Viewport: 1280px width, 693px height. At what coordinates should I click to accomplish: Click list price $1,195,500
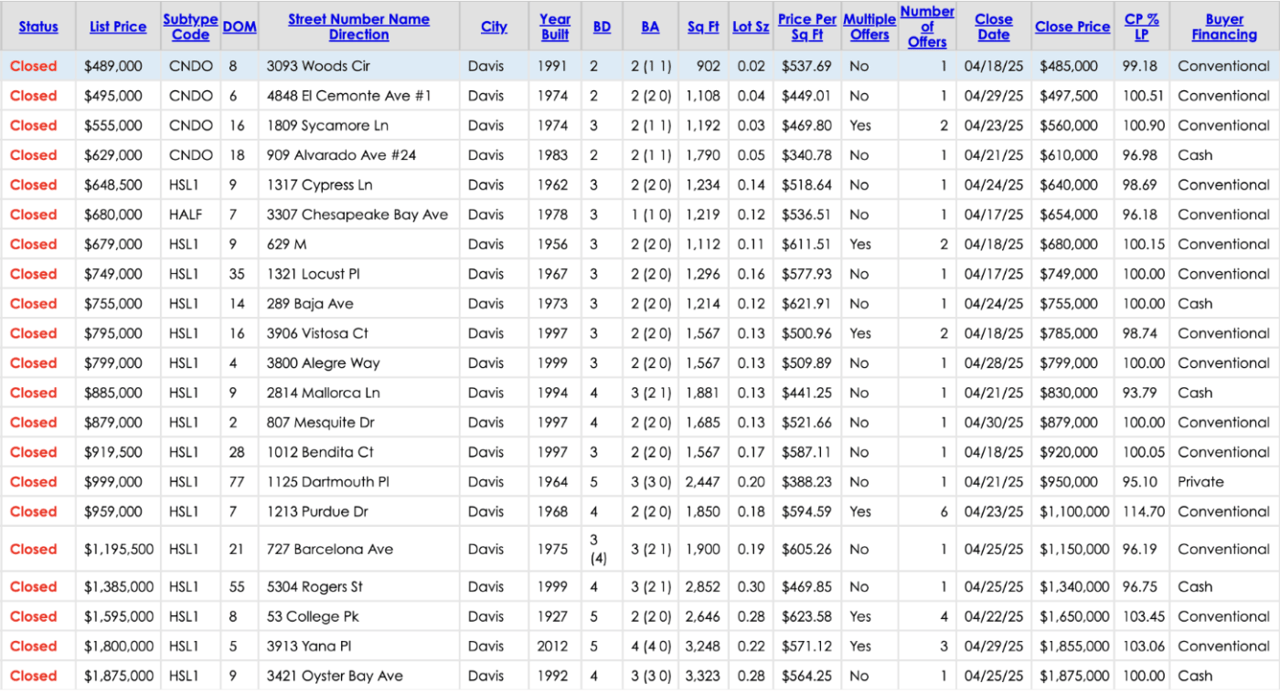pyautogui.click(x=118, y=549)
